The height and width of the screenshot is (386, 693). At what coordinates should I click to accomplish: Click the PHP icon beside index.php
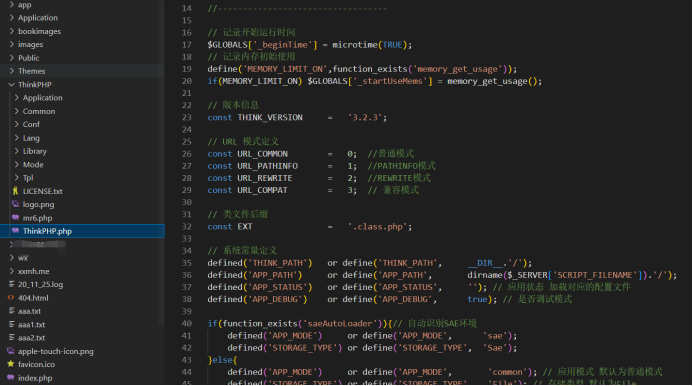tap(11, 378)
